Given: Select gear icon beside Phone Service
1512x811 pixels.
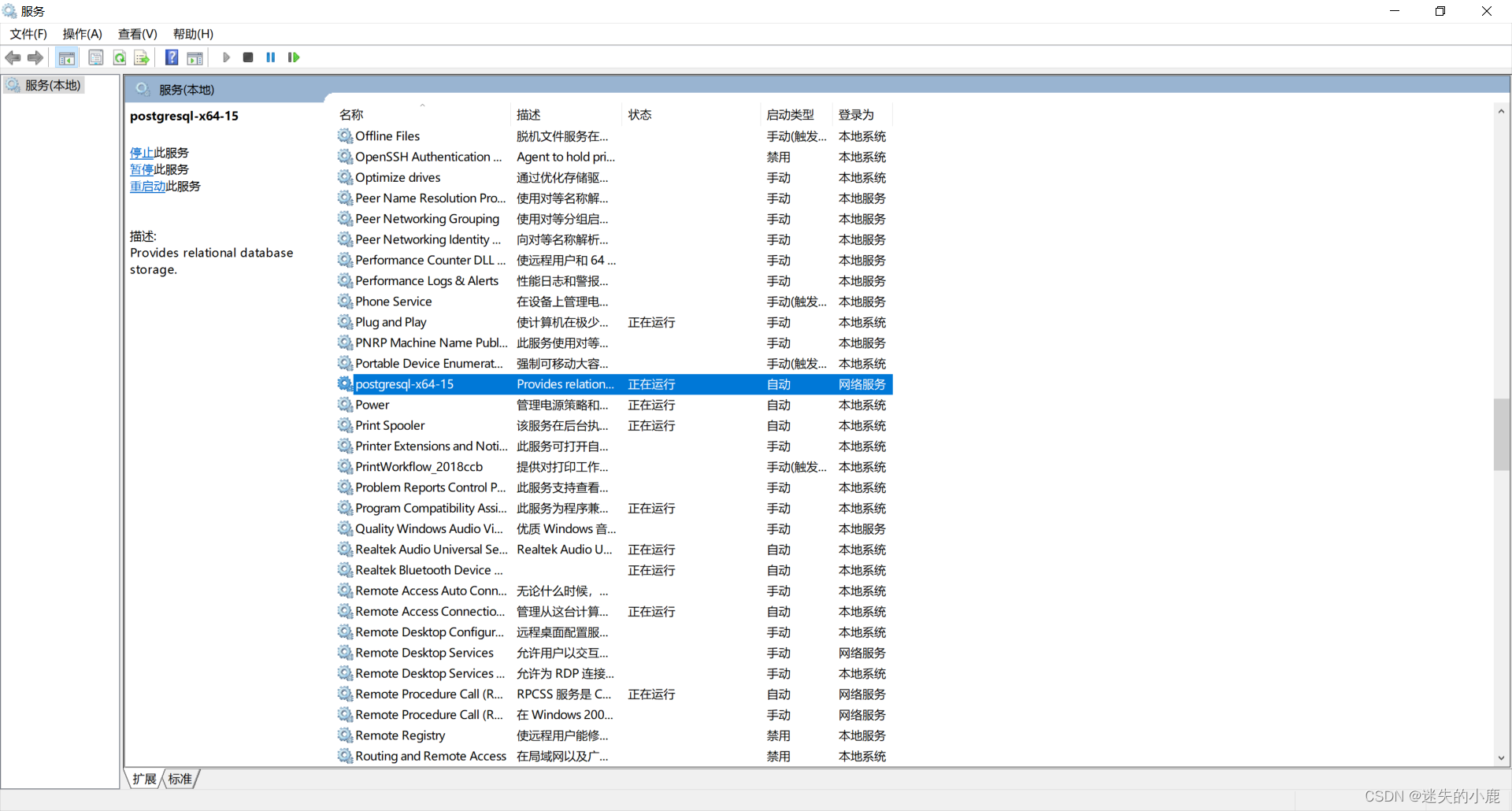Looking at the screenshot, I should click(x=345, y=302).
